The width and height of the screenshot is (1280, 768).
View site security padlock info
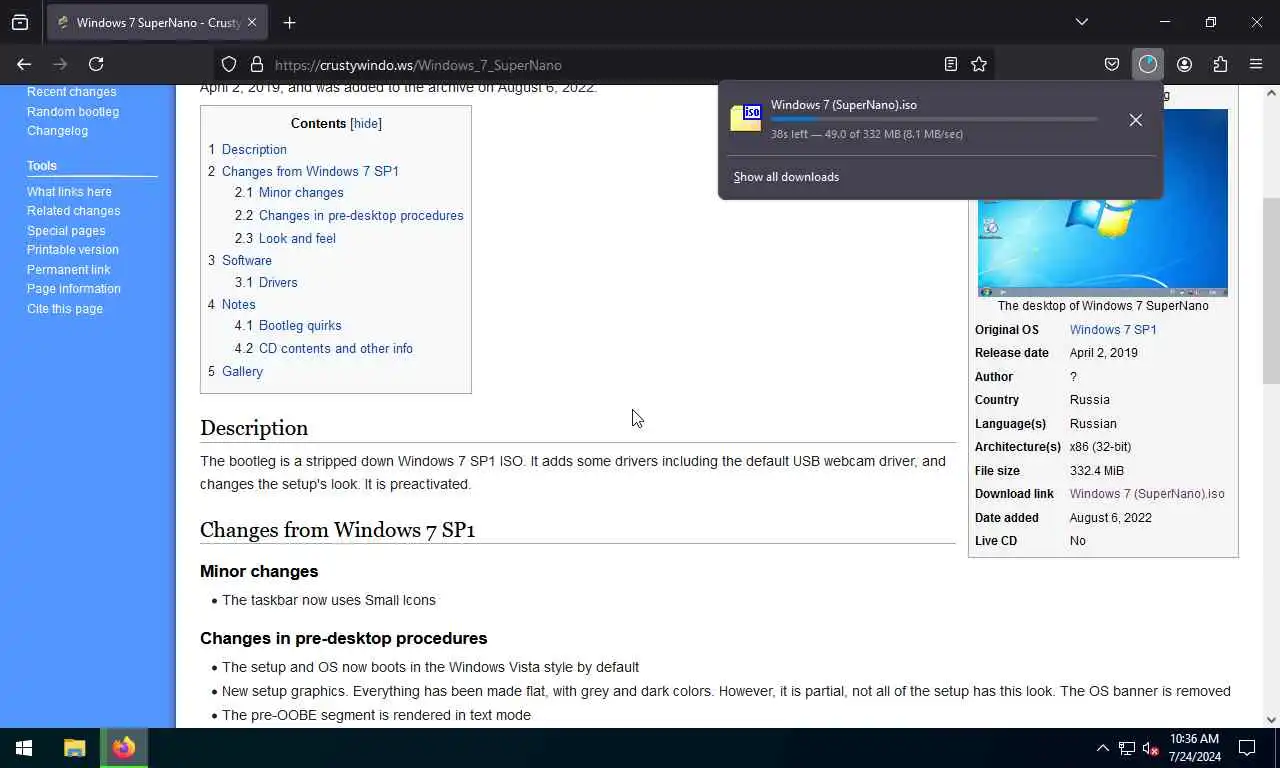(257, 64)
